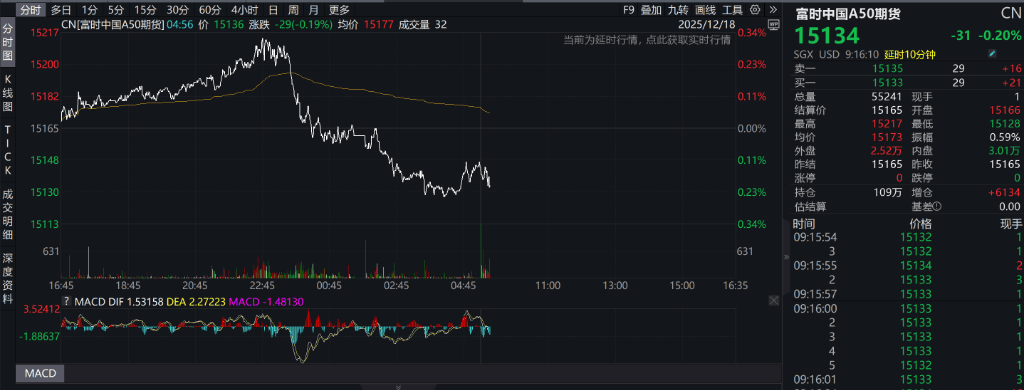Open K线图 in the left sidebar

tap(8, 92)
